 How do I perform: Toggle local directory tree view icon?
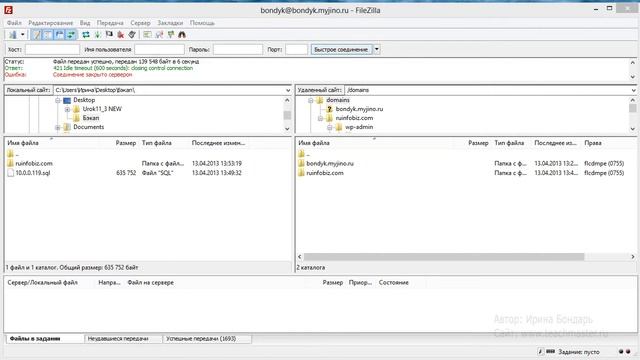(x=48, y=35)
